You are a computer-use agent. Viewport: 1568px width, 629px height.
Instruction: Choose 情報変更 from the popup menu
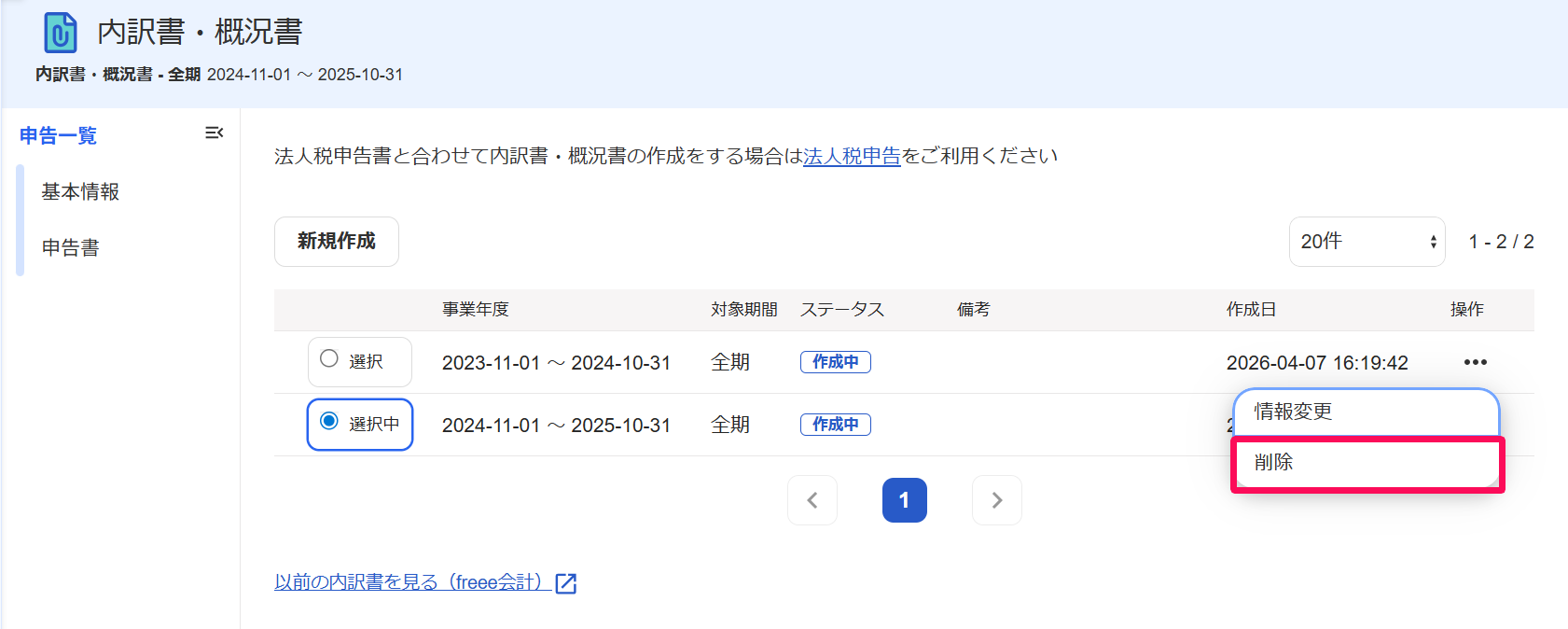[1367, 412]
